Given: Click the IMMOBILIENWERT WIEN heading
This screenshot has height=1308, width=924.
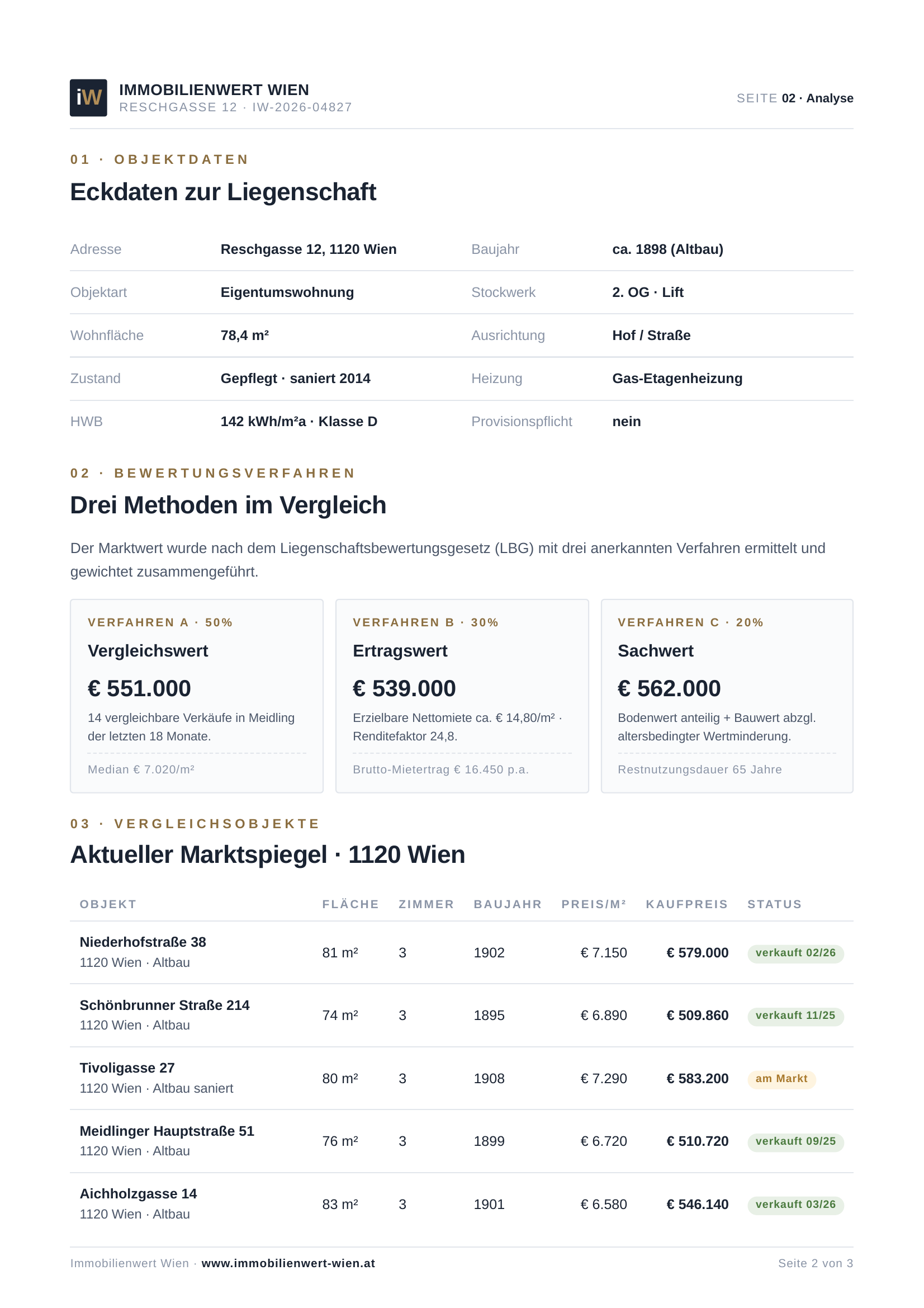Looking at the screenshot, I should point(214,90).
